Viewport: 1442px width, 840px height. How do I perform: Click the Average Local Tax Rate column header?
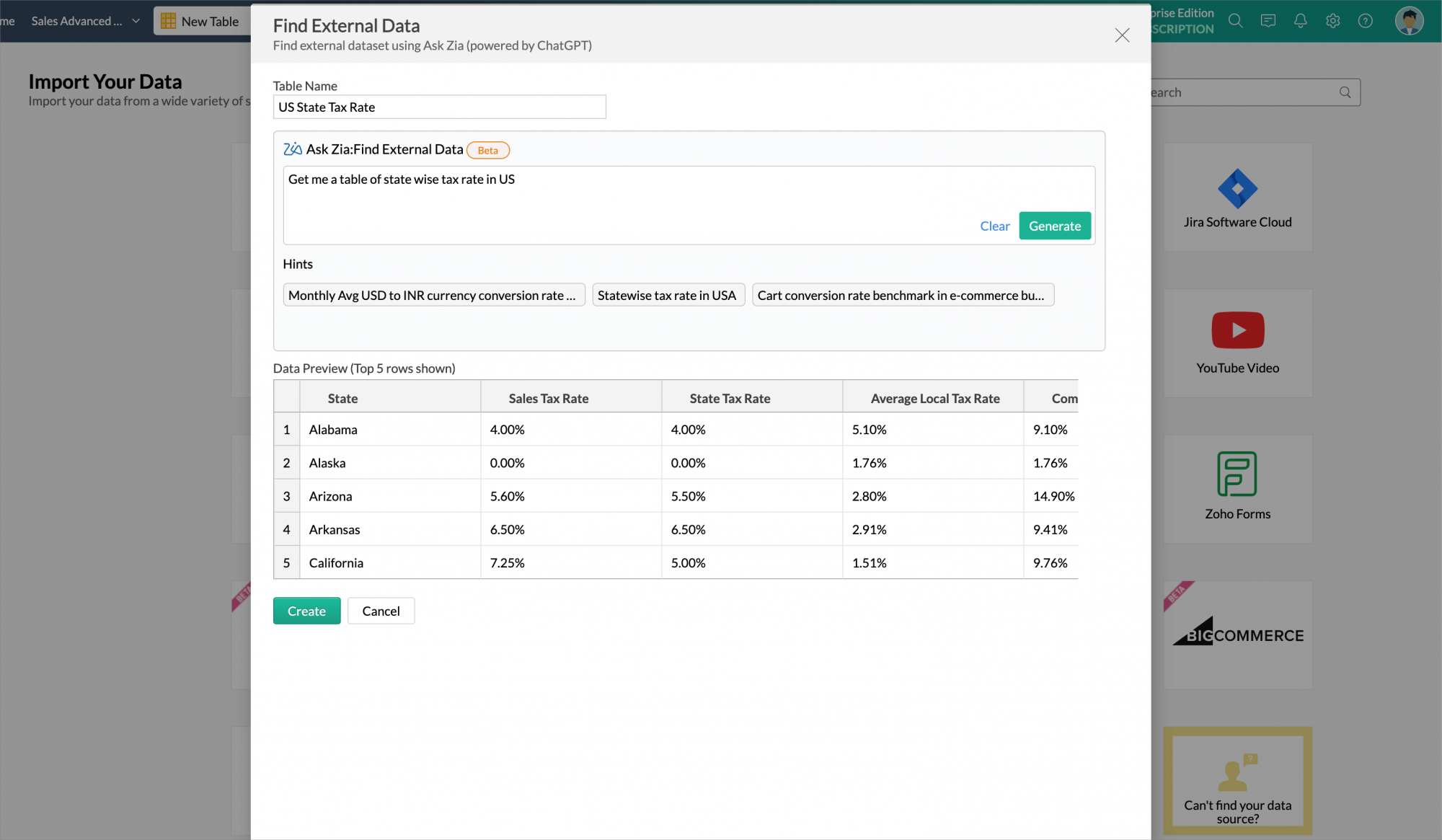point(934,398)
